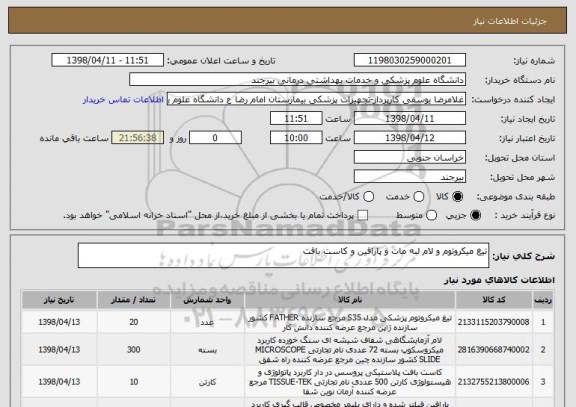The image size is (576, 407).
Task: Choose the جزیی purchase process option
Action: [x=475, y=215]
